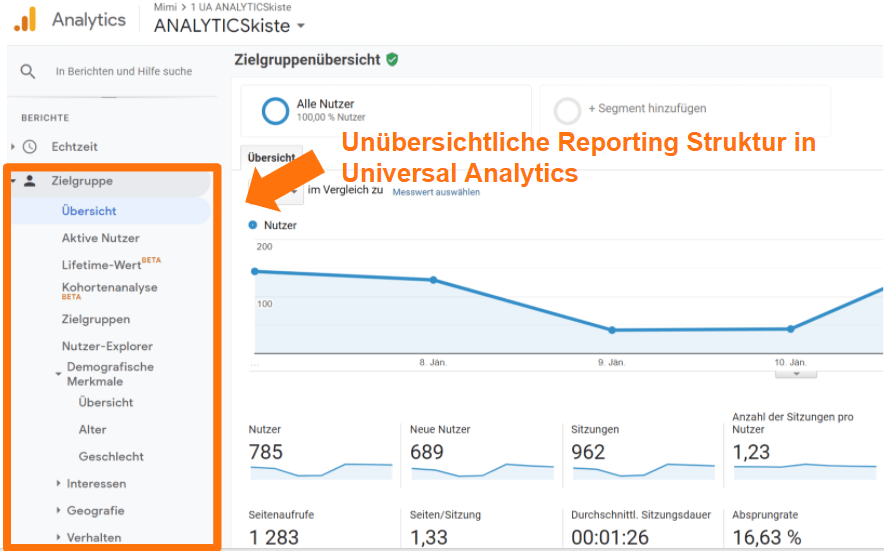
Task: Click the Google Analytics logo icon
Action: pyautogui.click(x=25, y=19)
